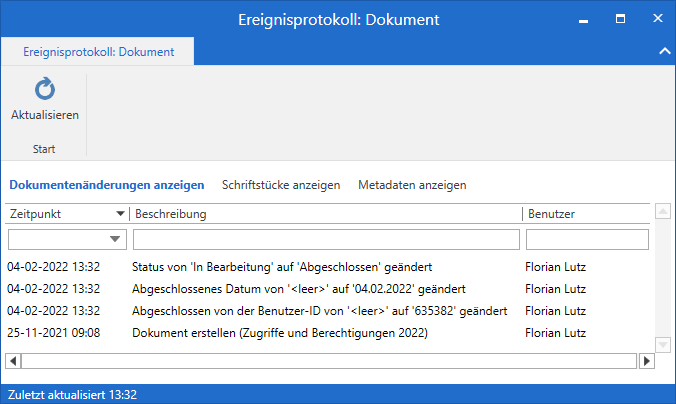Click the vertical scrollbar down arrow
The image size is (676, 404).
662,344
